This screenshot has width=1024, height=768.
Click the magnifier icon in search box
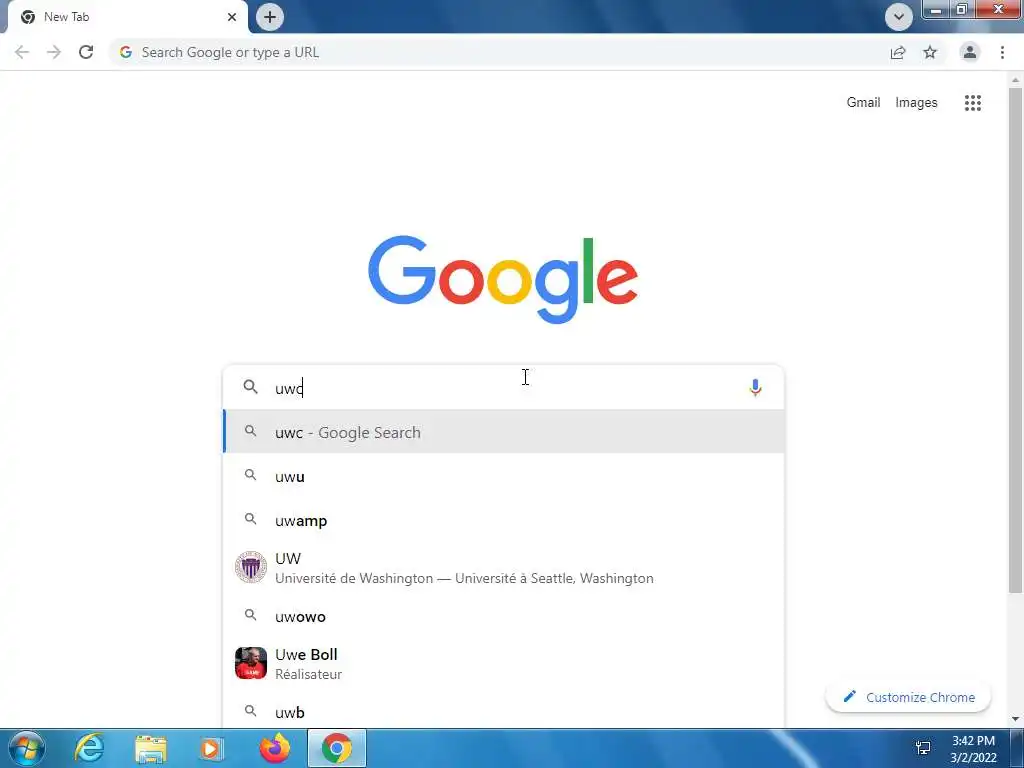(251, 387)
